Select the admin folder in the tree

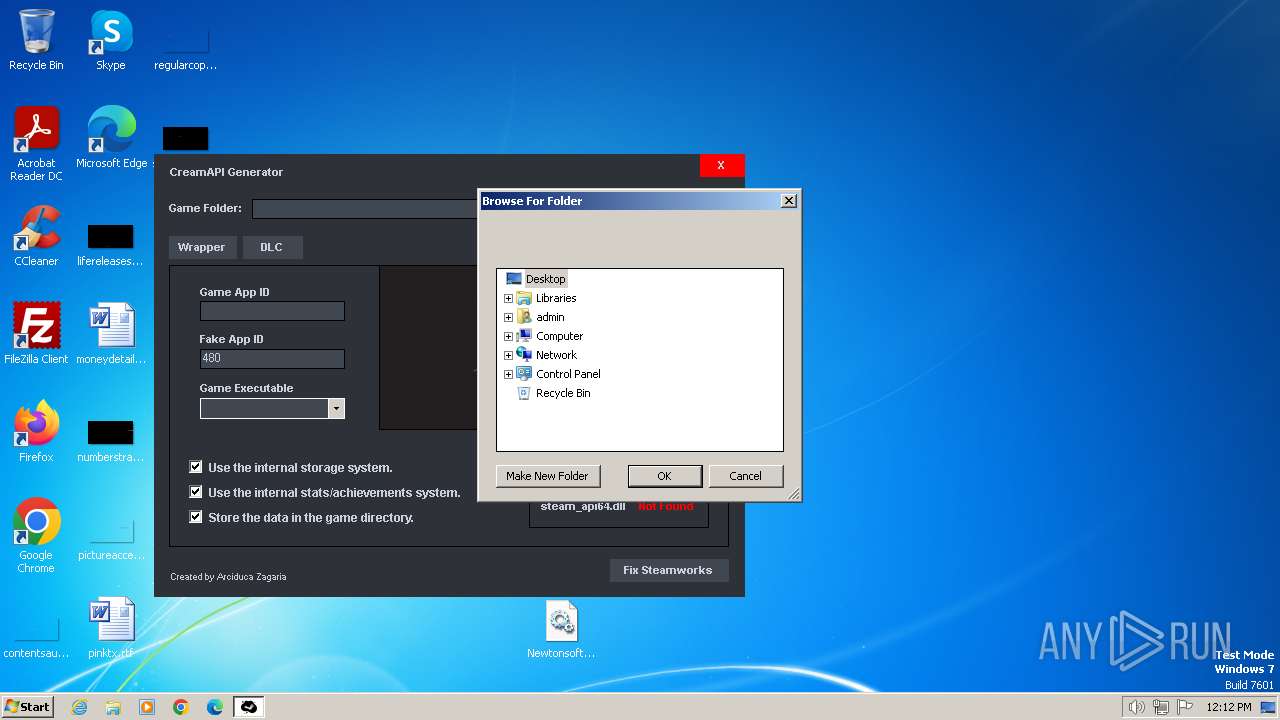[x=550, y=317]
